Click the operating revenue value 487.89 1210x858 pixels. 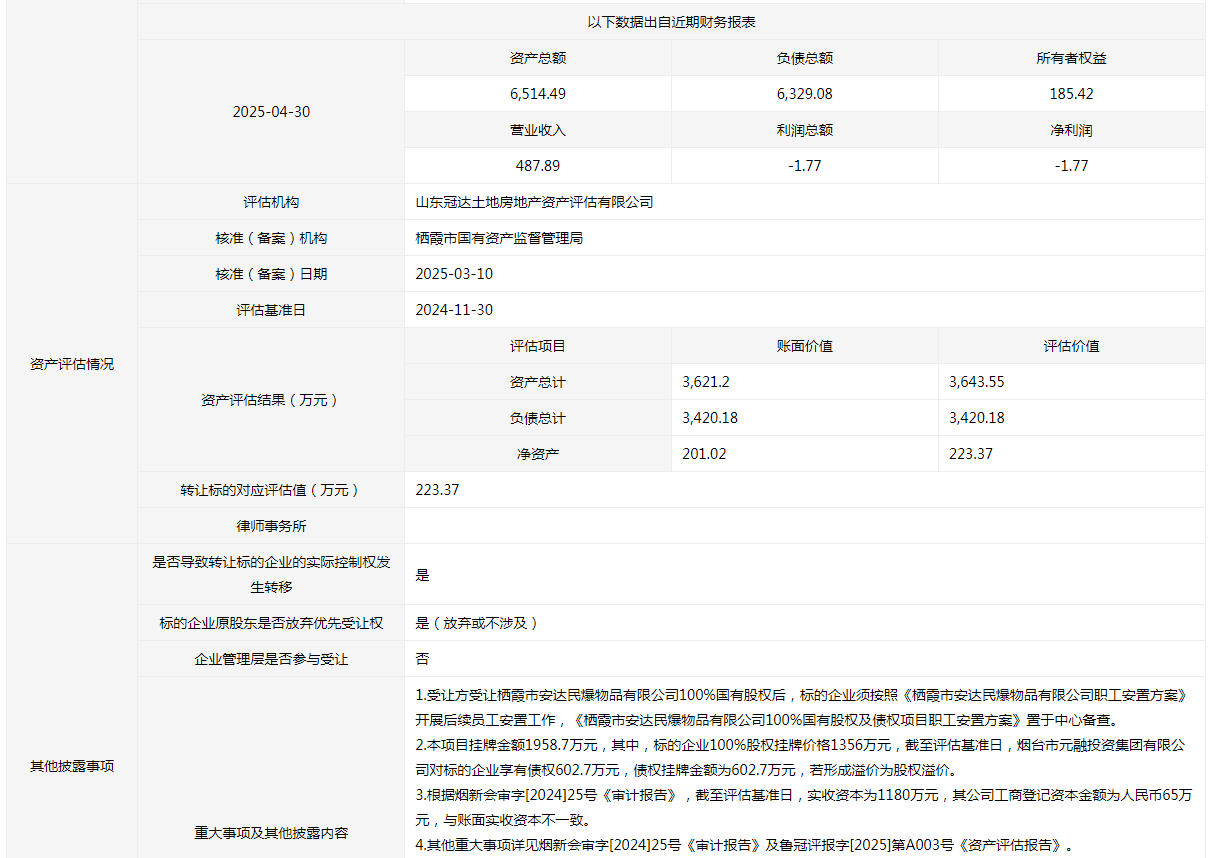pyautogui.click(x=538, y=166)
